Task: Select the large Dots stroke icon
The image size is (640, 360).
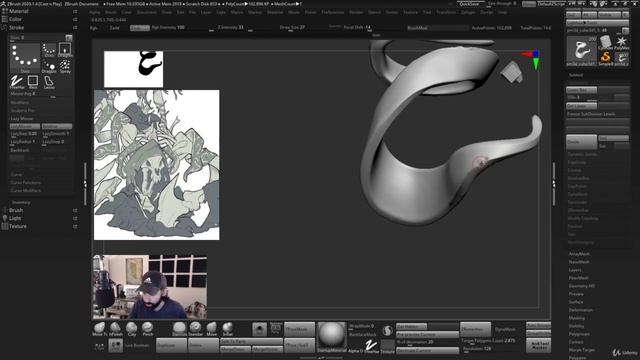Action: (x=25, y=57)
